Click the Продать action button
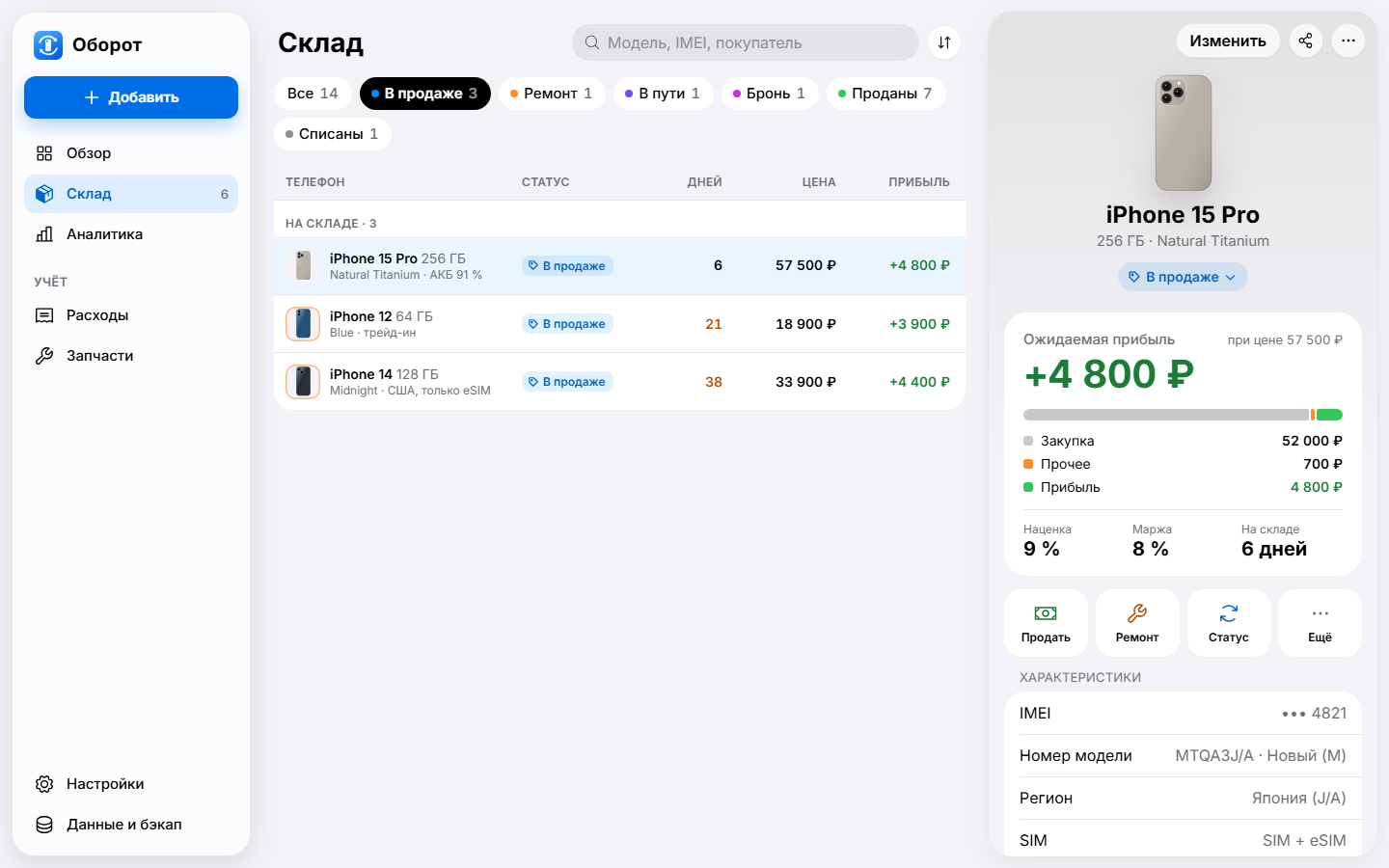Viewport: 1389px width, 868px height. (x=1046, y=623)
